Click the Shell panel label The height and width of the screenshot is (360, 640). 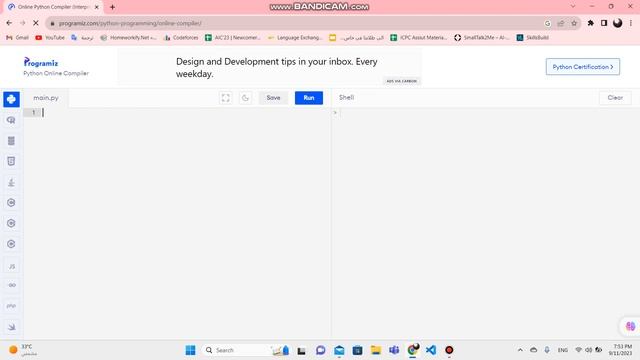(x=346, y=98)
